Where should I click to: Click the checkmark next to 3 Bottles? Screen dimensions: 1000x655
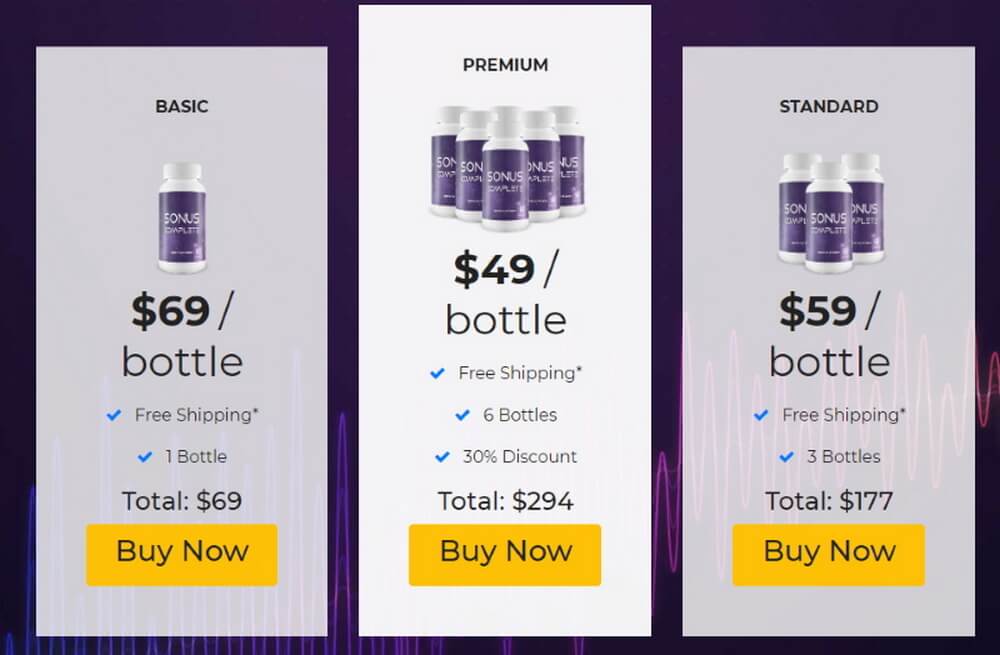[x=786, y=457]
